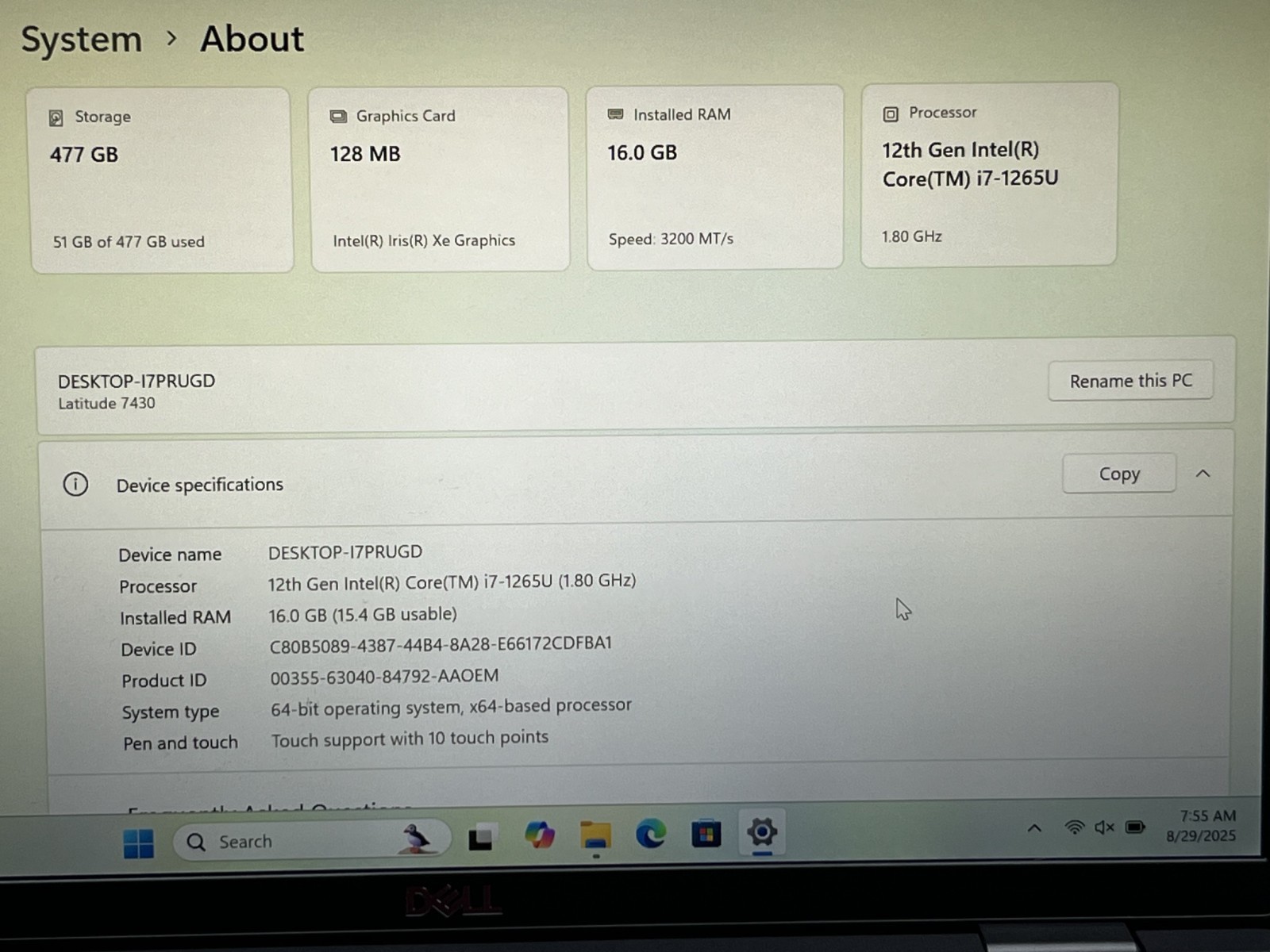1270x952 pixels.
Task: Click the puffin search highlight icon
Action: coord(416,839)
